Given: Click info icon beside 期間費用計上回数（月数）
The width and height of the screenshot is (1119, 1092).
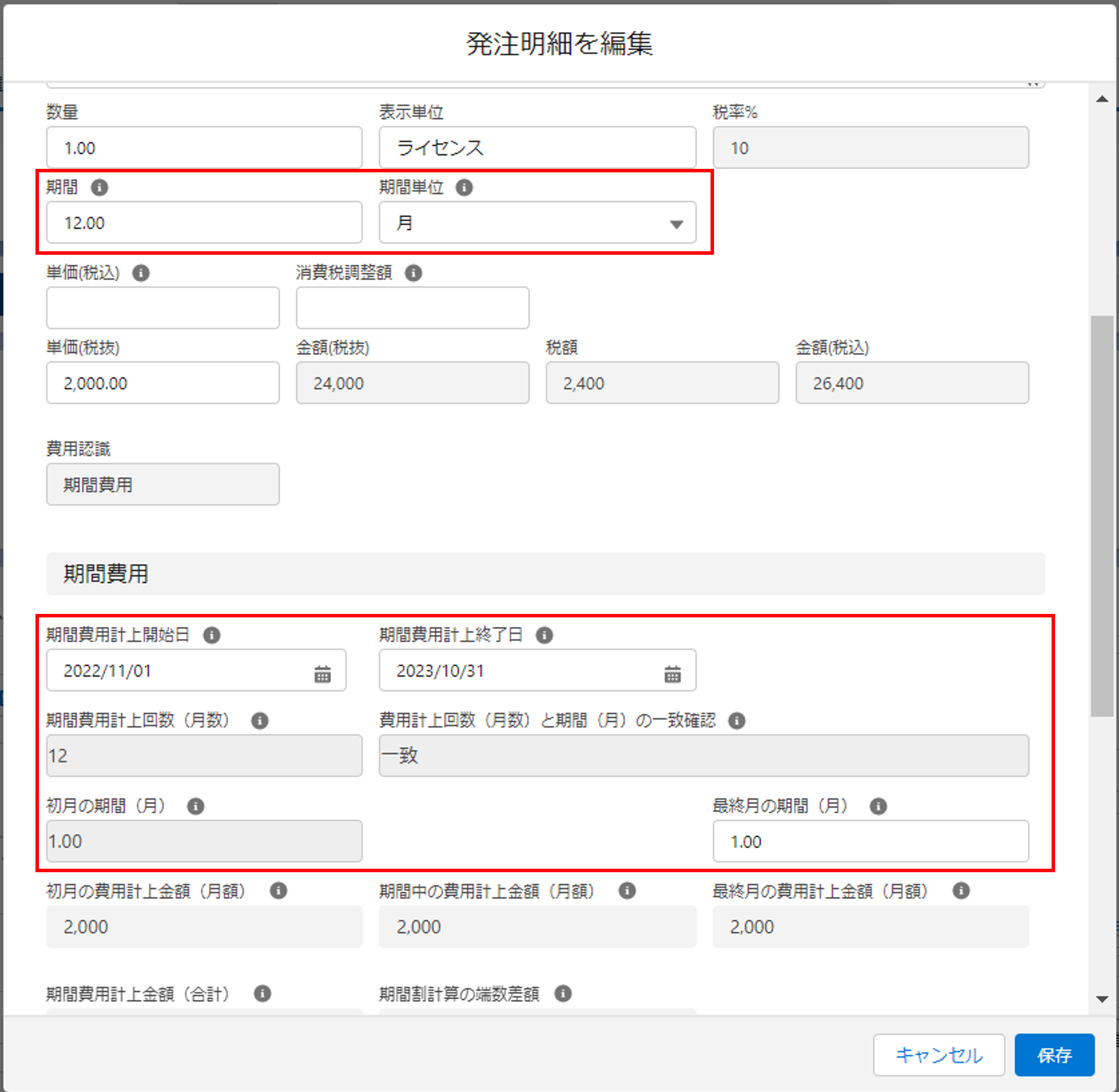Looking at the screenshot, I should 259,721.
